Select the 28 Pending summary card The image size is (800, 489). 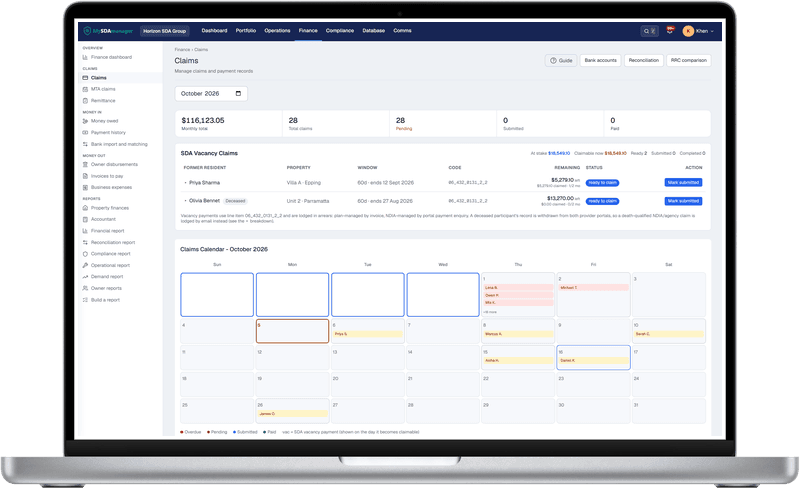(x=443, y=124)
